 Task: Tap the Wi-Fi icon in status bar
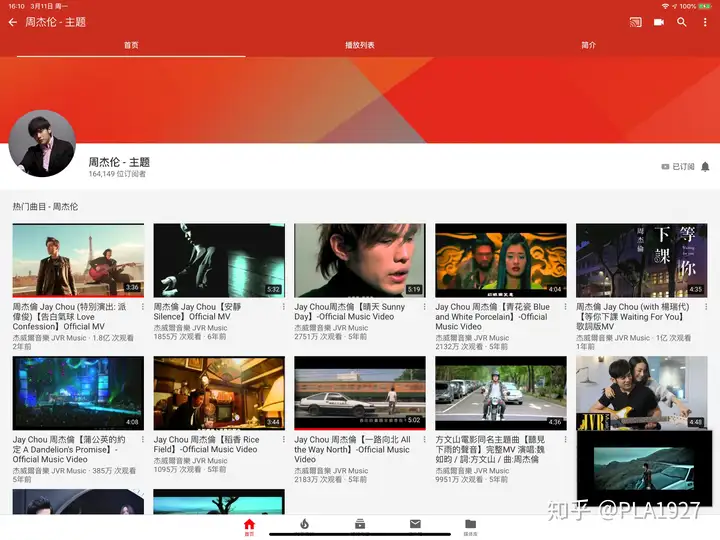(x=665, y=6)
